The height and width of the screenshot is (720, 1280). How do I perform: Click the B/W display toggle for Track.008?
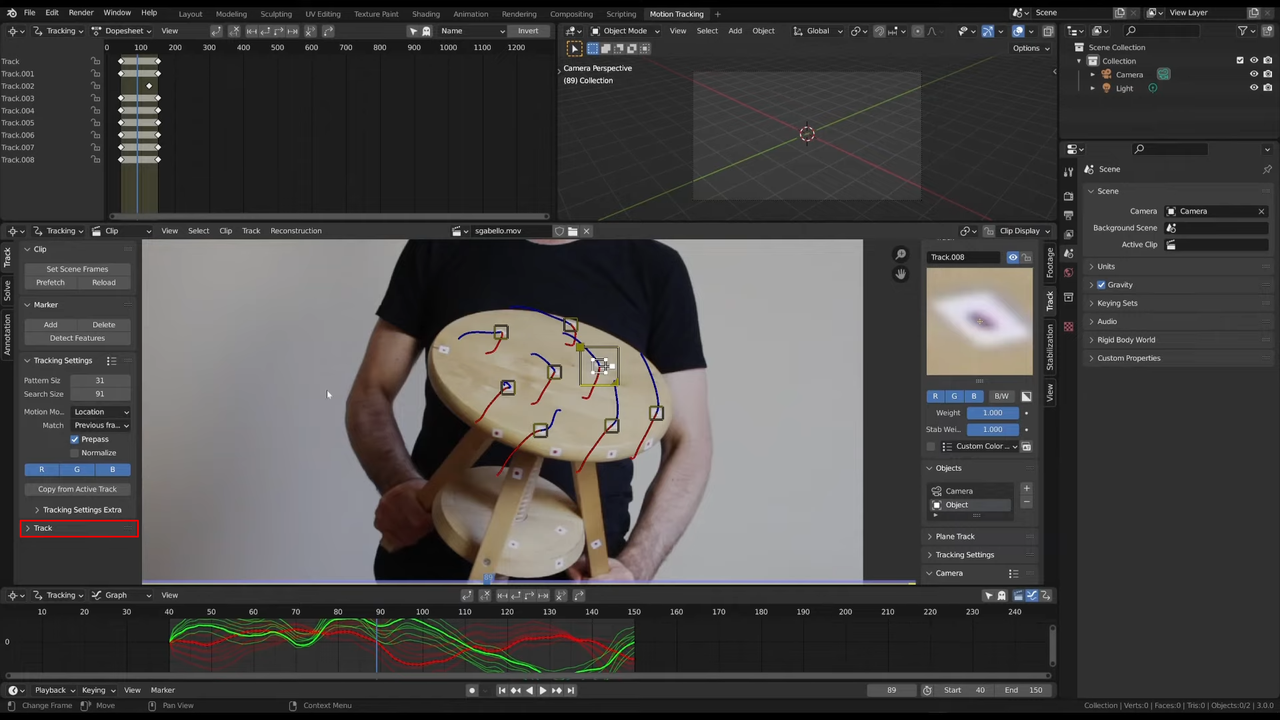click(1001, 395)
